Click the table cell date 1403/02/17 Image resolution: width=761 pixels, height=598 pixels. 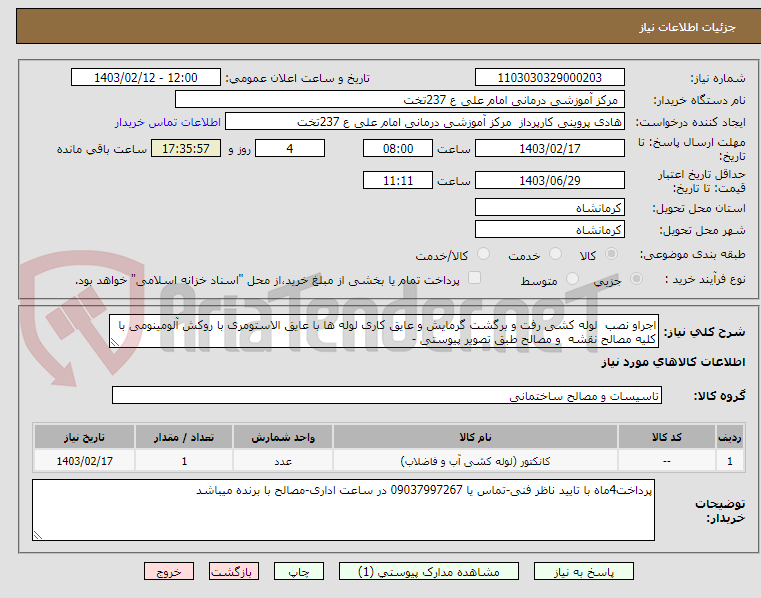pos(84,461)
